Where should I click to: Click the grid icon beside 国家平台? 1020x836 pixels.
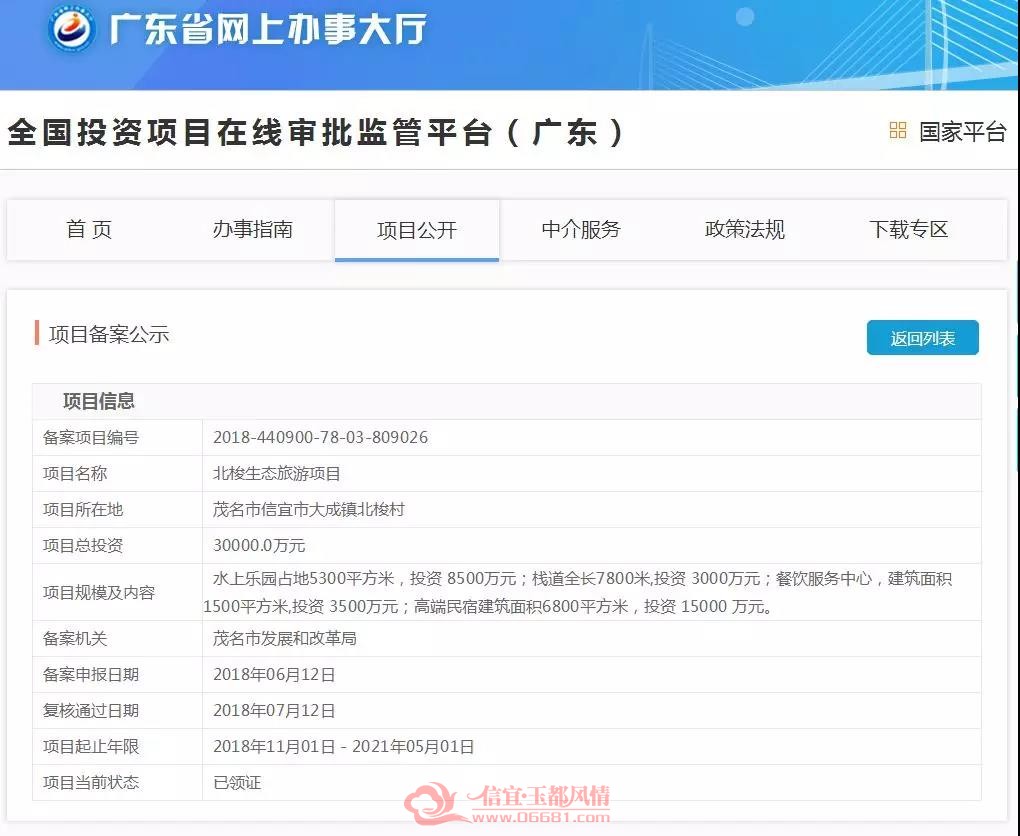point(898,130)
